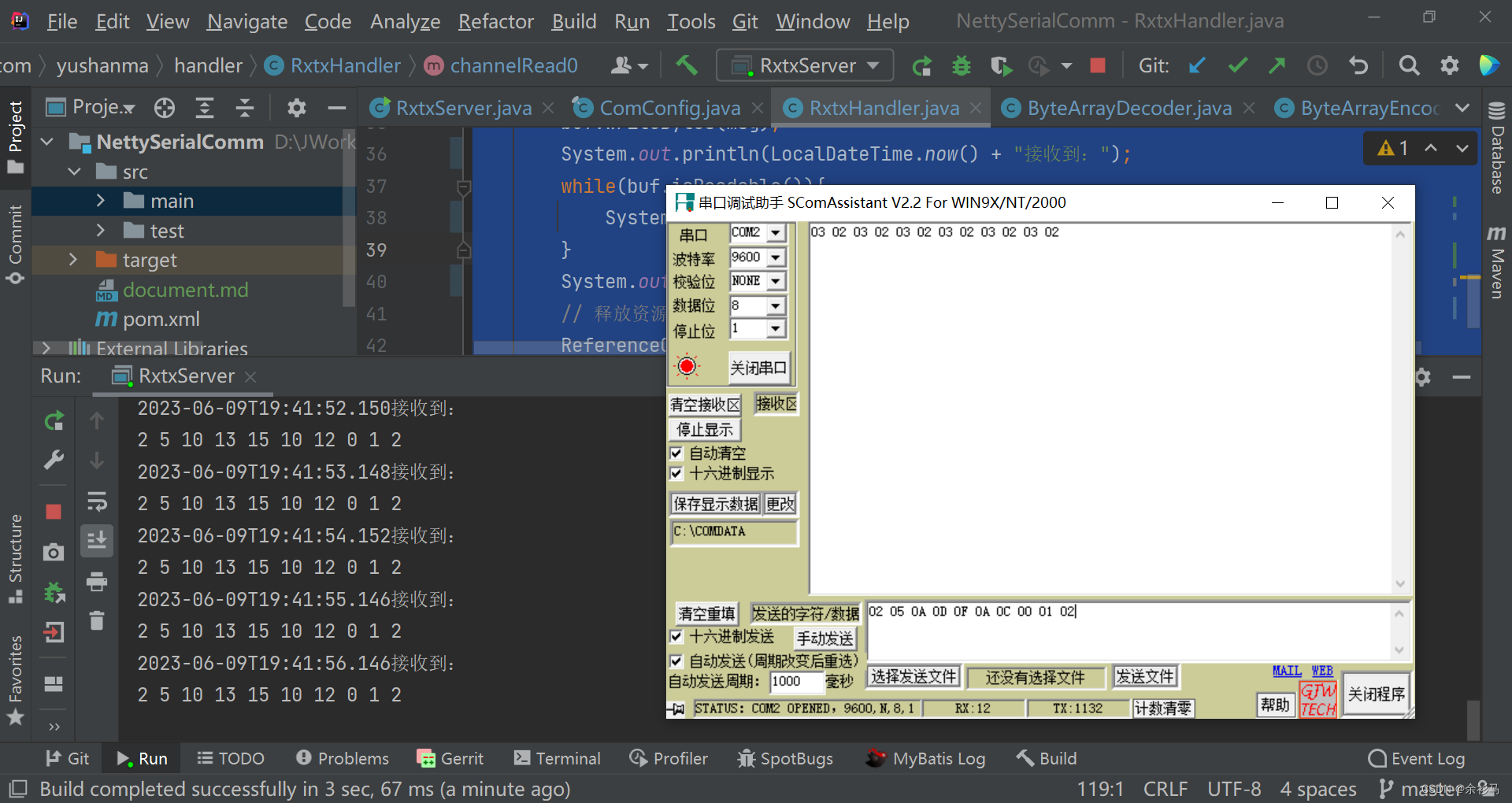This screenshot has height=803, width=1512.
Task: Open COM2 serial port dropdown
Action: (776, 233)
